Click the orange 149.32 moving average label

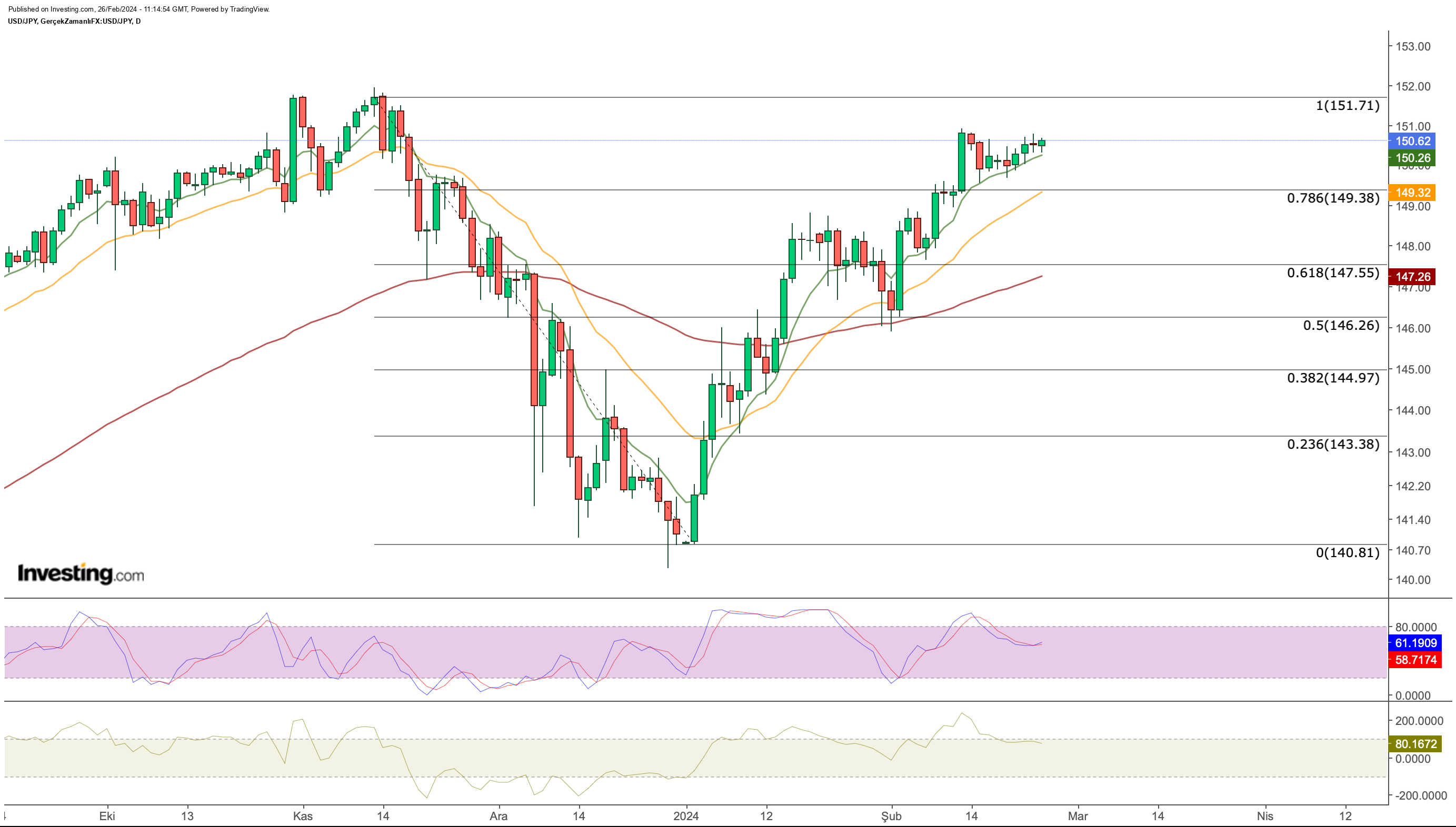[1412, 193]
